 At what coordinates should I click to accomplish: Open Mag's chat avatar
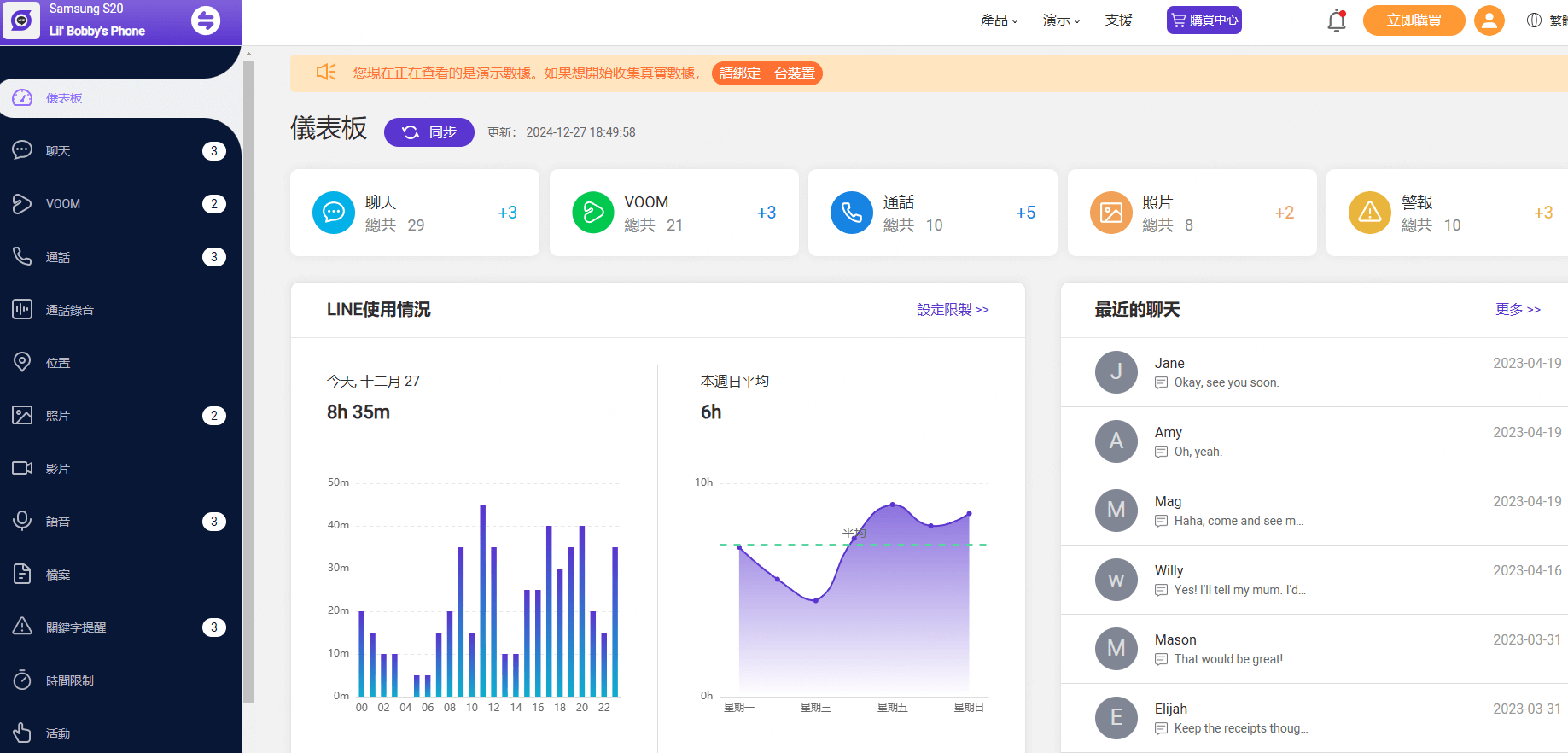1116,511
